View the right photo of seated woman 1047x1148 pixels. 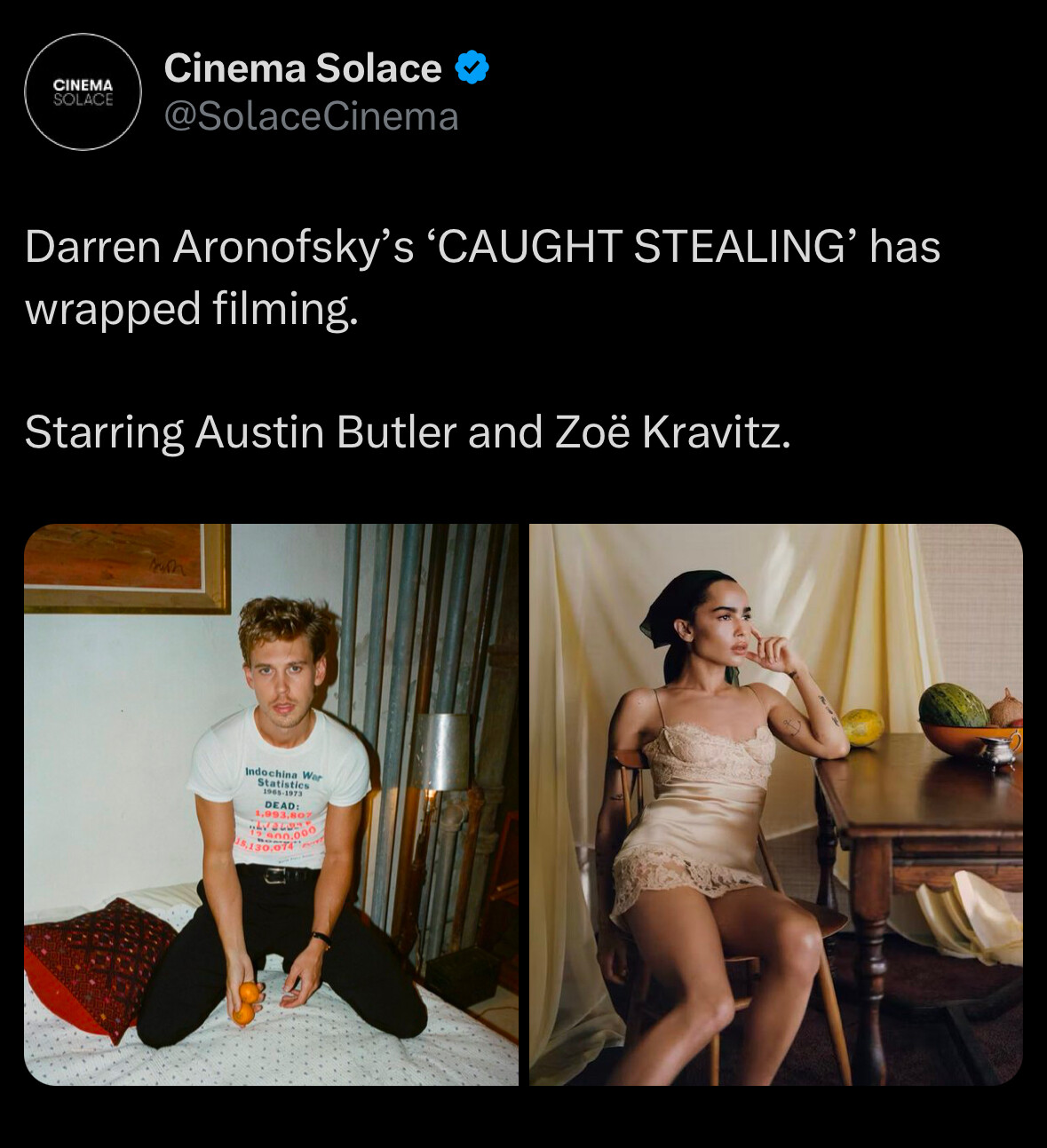point(776,804)
